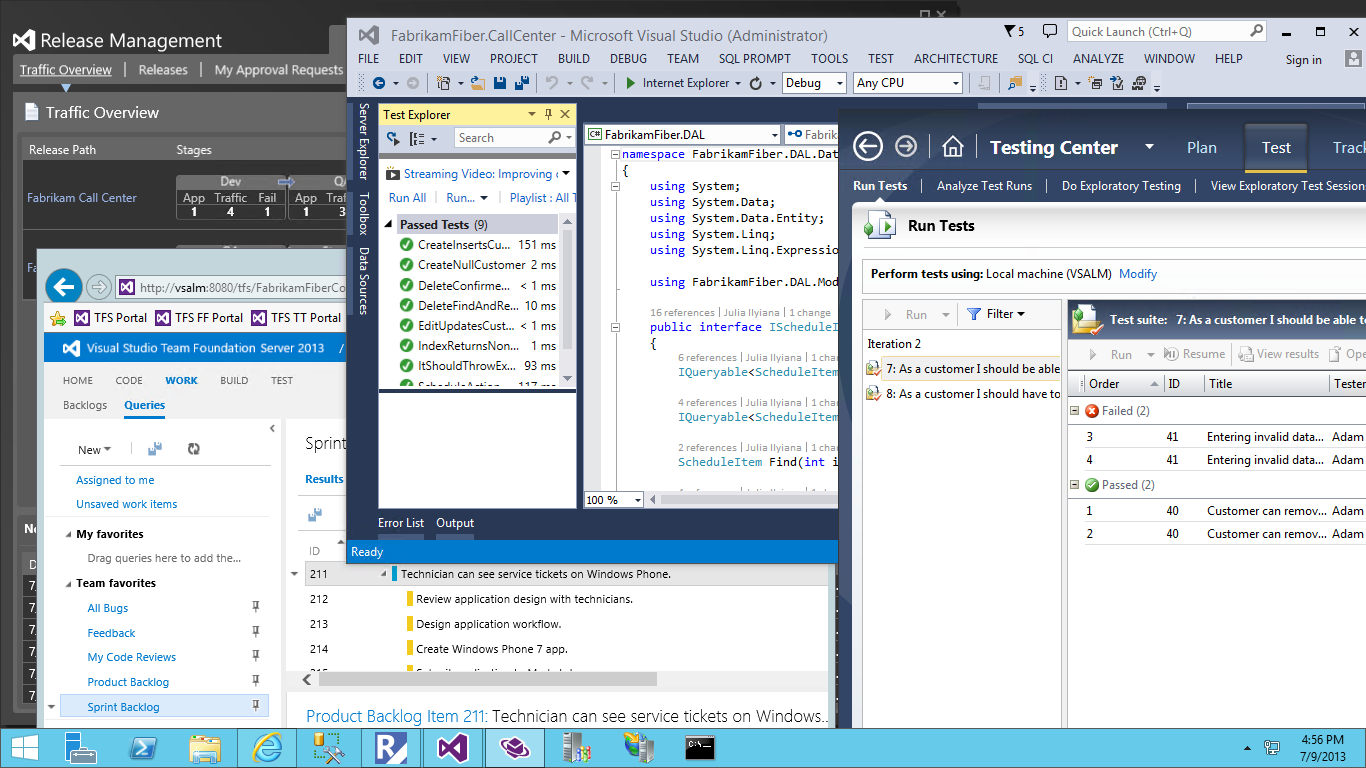Screen dimensions: 1366x768
Task: Switch to Backlogs tab in TFS web portal
Action: [x=85, y=405]
